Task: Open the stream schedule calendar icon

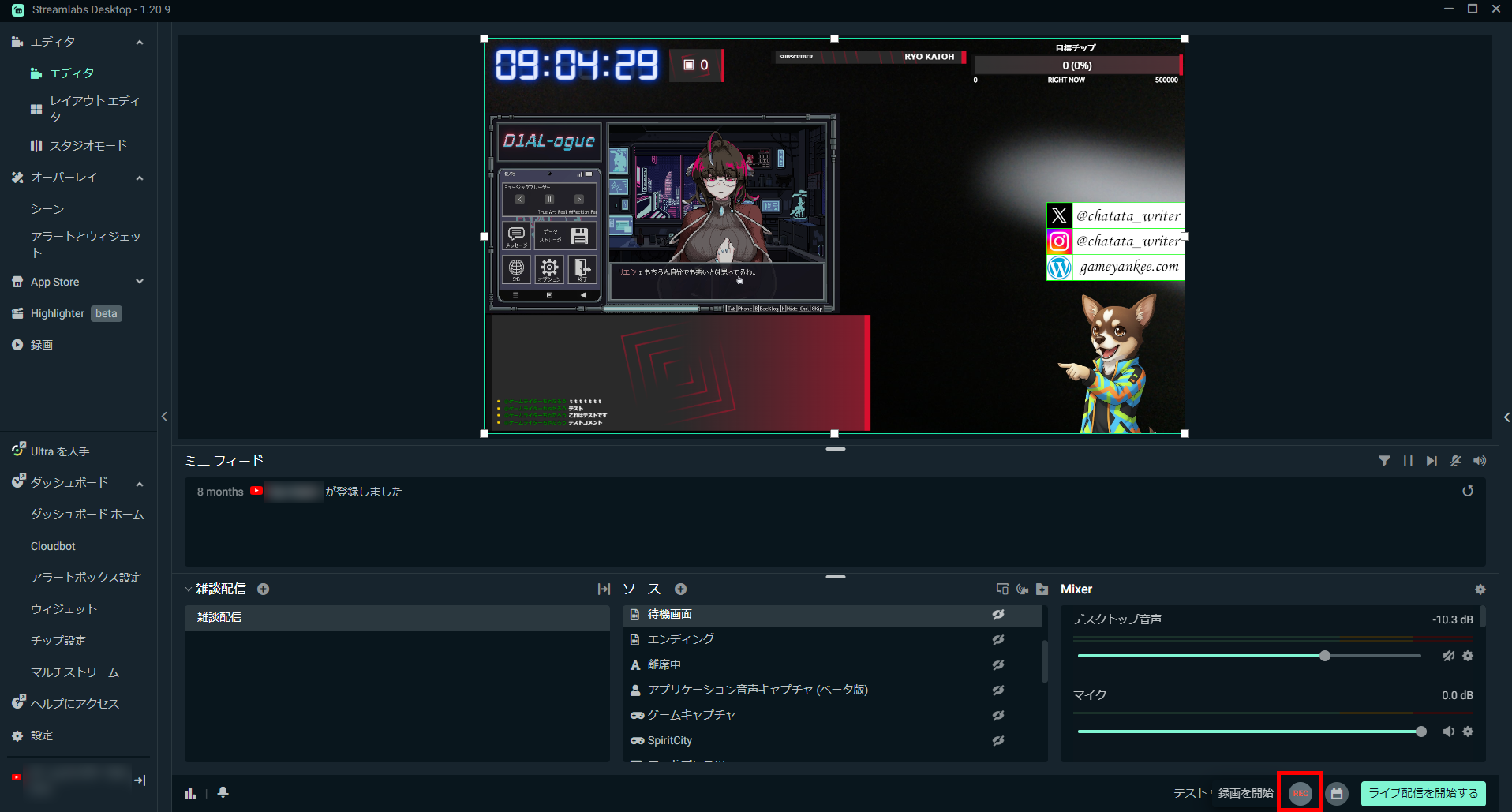Action: (x=1337, y=794)
